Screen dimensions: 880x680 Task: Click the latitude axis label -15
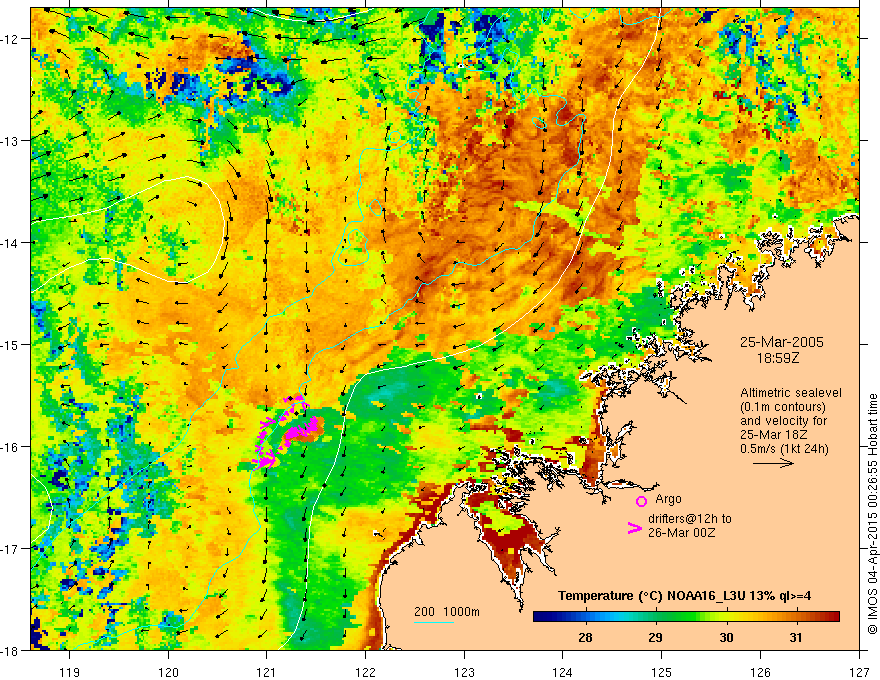pos(10,344)
